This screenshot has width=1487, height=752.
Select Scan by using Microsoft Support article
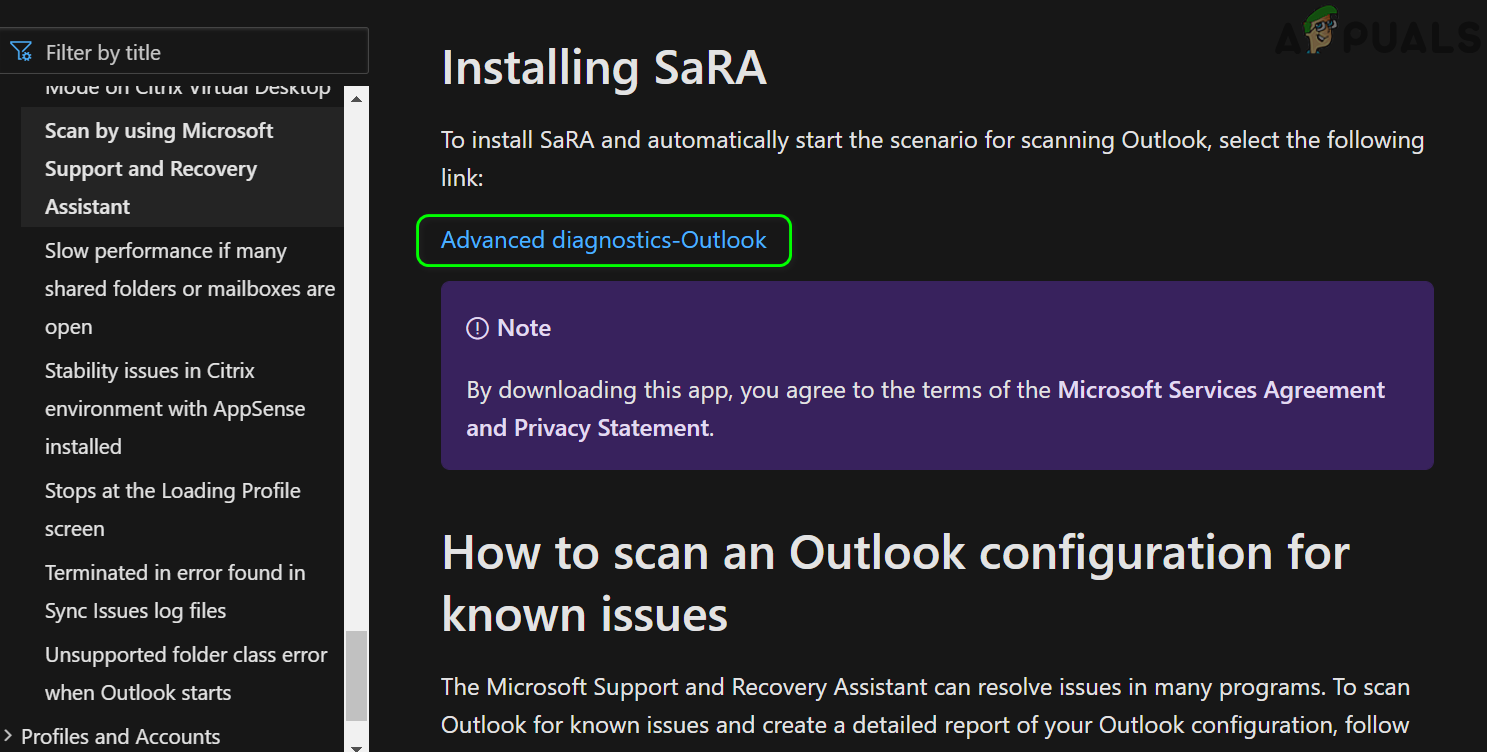159,169
